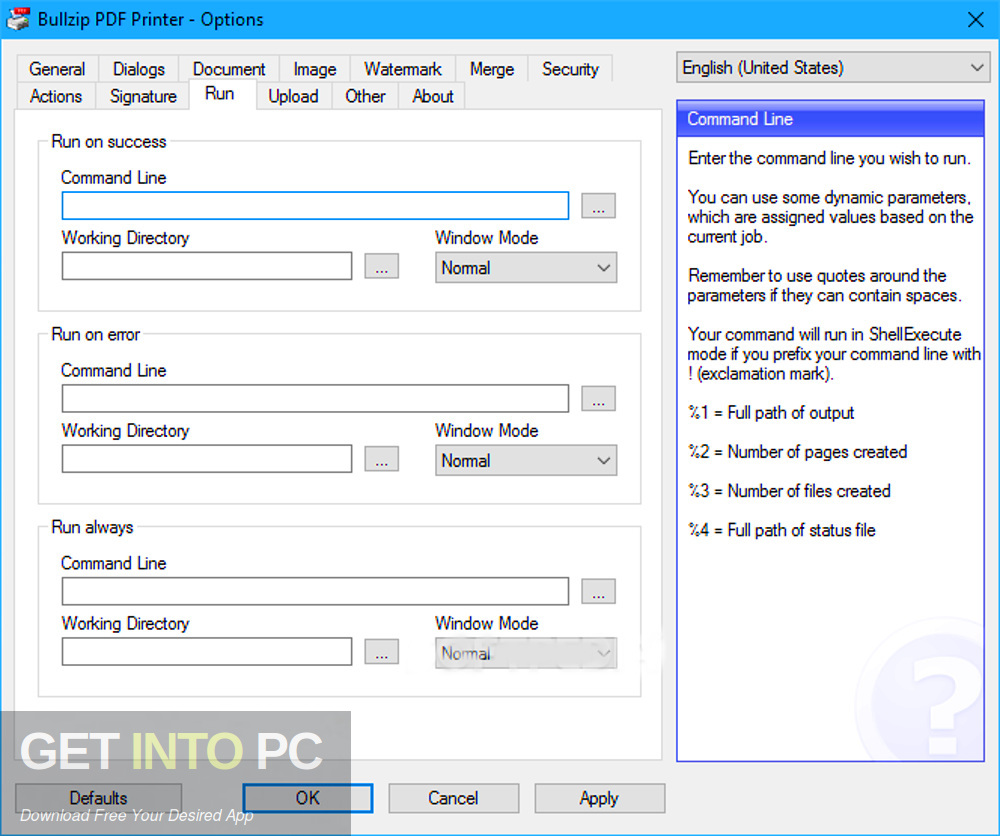The height and width of the screenshot is (836, 1000).
Task: Switch to the Other tab
Action: pos(365,96)
